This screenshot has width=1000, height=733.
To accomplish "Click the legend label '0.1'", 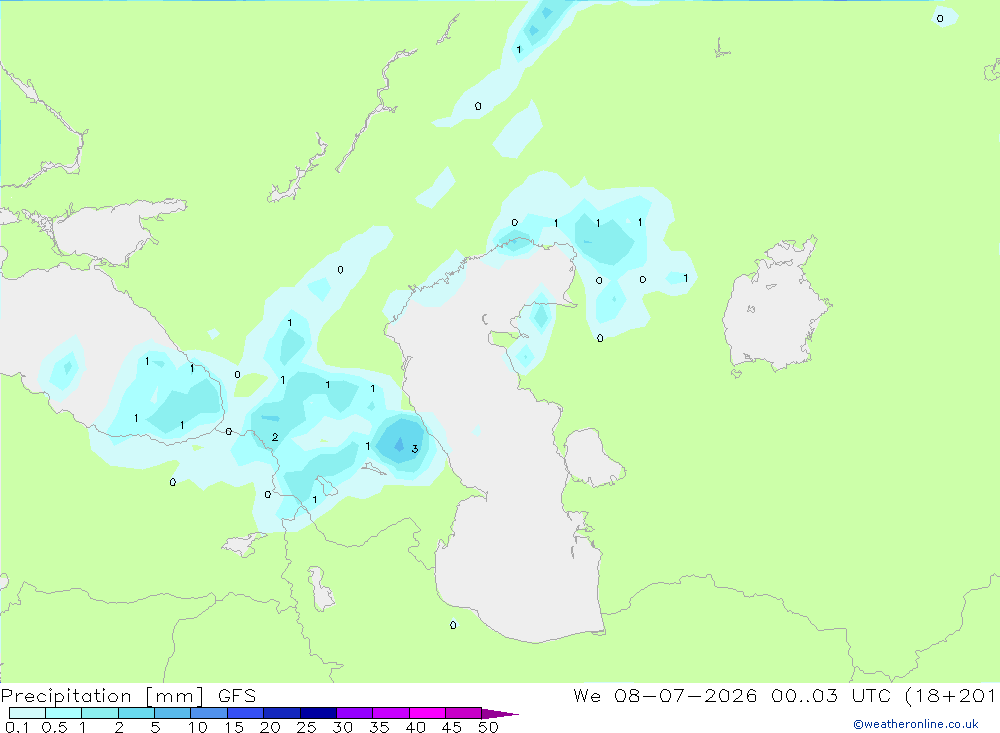I will pyautogui.click(x=17, y=727).
